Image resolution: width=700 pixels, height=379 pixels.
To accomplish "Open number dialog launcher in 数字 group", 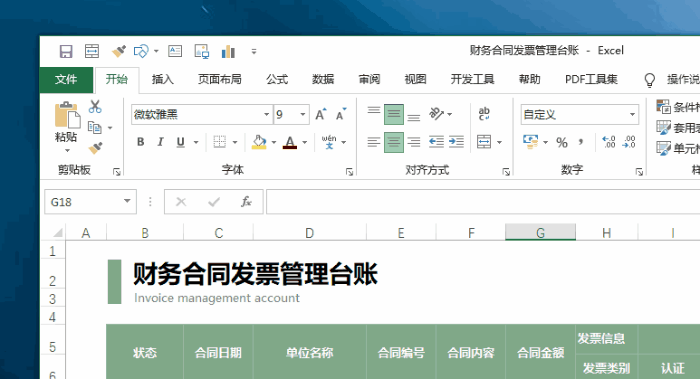I will point(639,172).
